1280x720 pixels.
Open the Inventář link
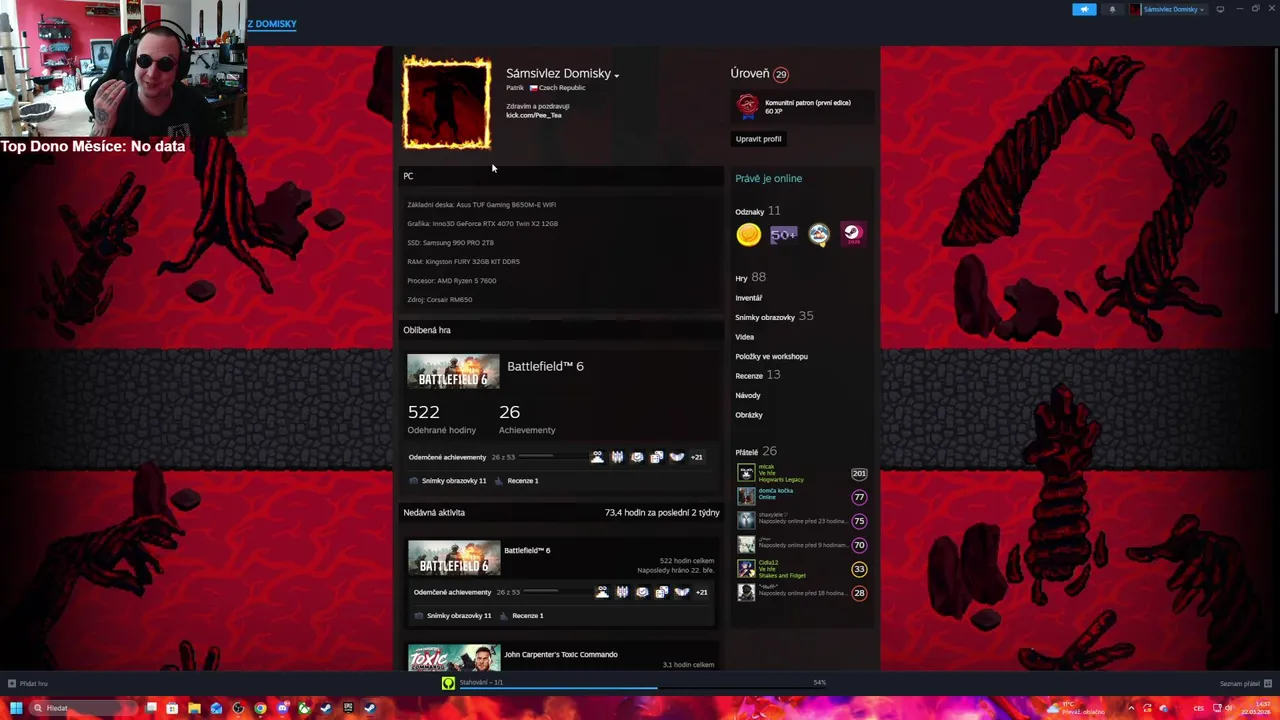coord(748,298)
